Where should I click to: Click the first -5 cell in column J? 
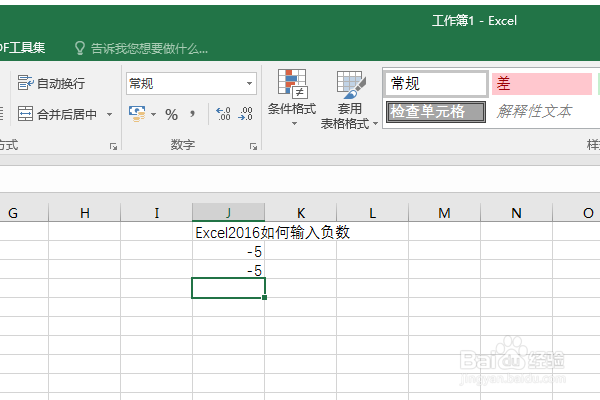pos(228,251)
